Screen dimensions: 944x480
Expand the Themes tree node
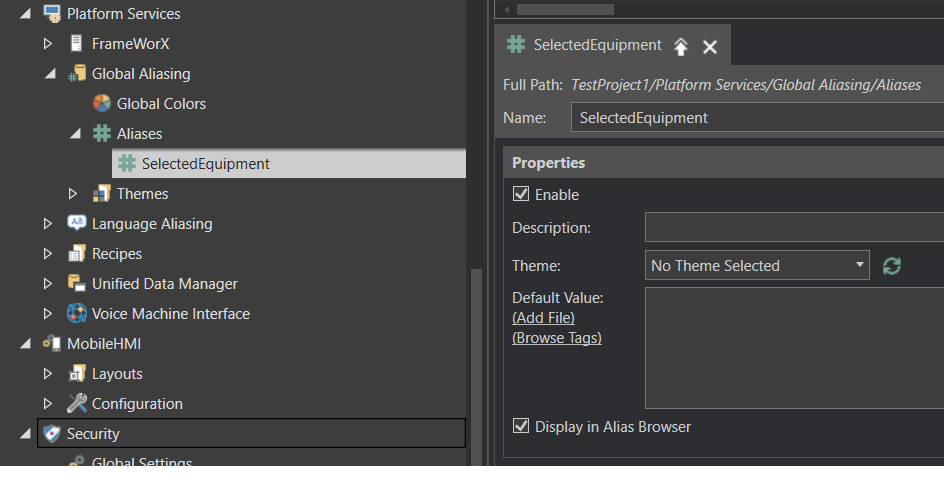73,194
